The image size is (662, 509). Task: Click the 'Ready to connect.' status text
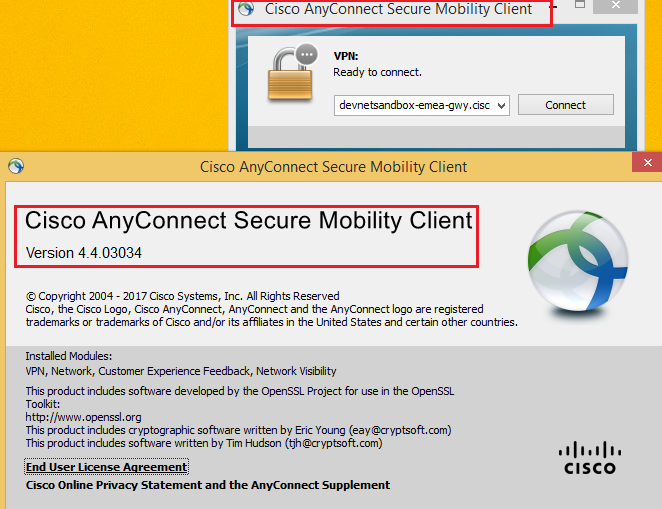click(x=377, y=72)
